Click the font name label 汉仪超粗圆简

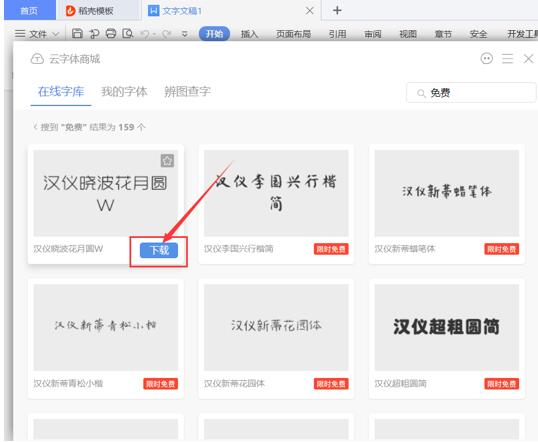[400, 383]
